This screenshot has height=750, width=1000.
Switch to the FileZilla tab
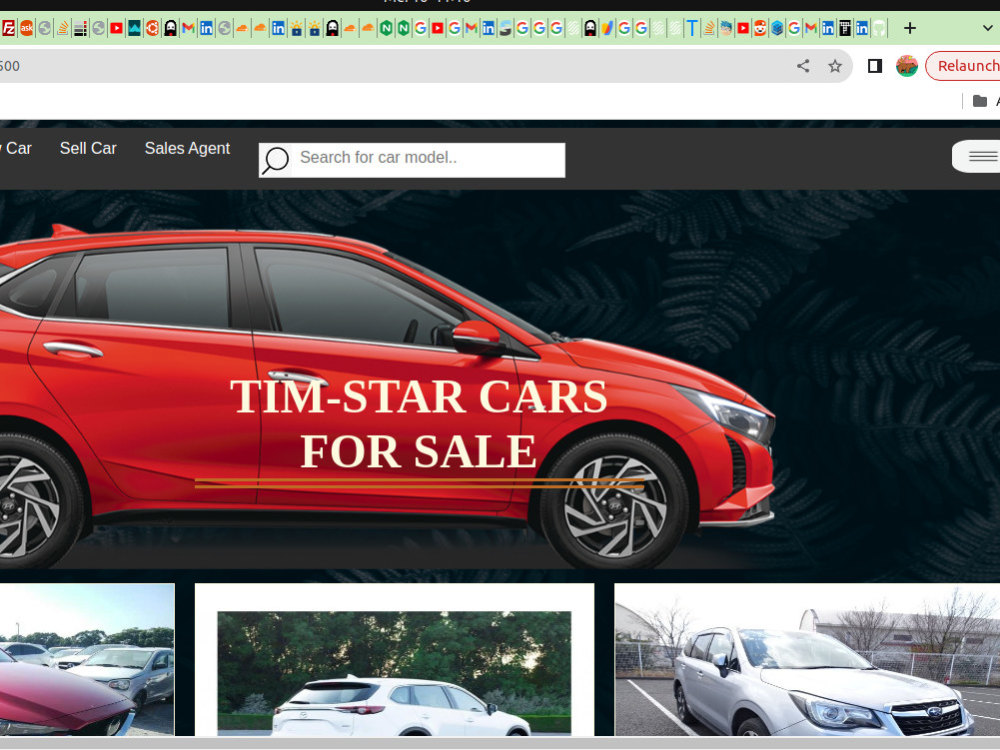[8, 28]
